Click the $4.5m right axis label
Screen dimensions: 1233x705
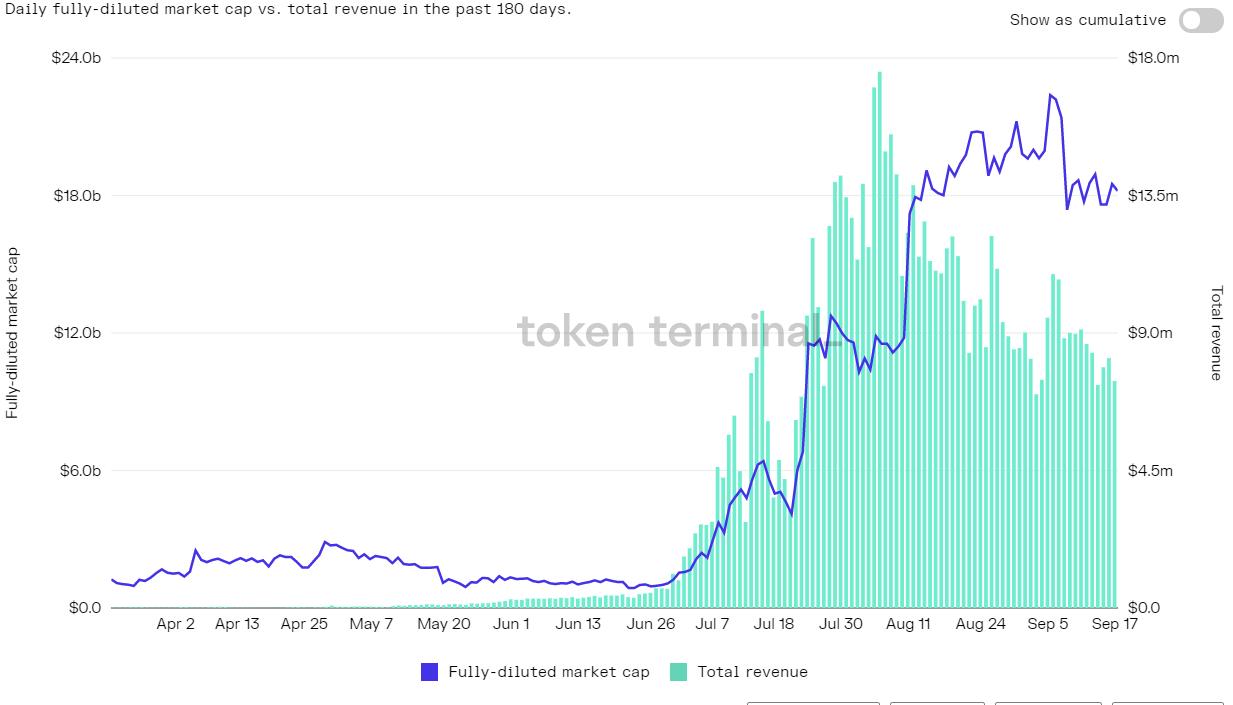click(x=1151, y=471)
